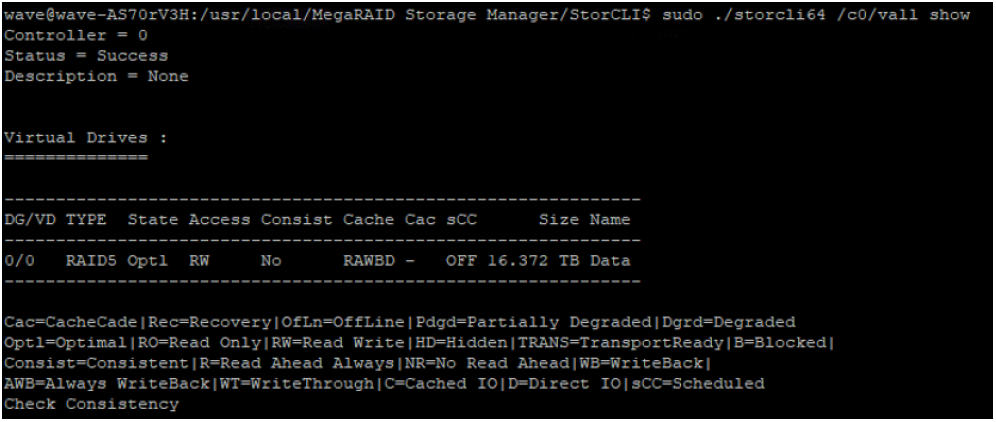This screenshot has height=422, width=996.
Task: Click the Consist column header
Action: pos(297,220)
